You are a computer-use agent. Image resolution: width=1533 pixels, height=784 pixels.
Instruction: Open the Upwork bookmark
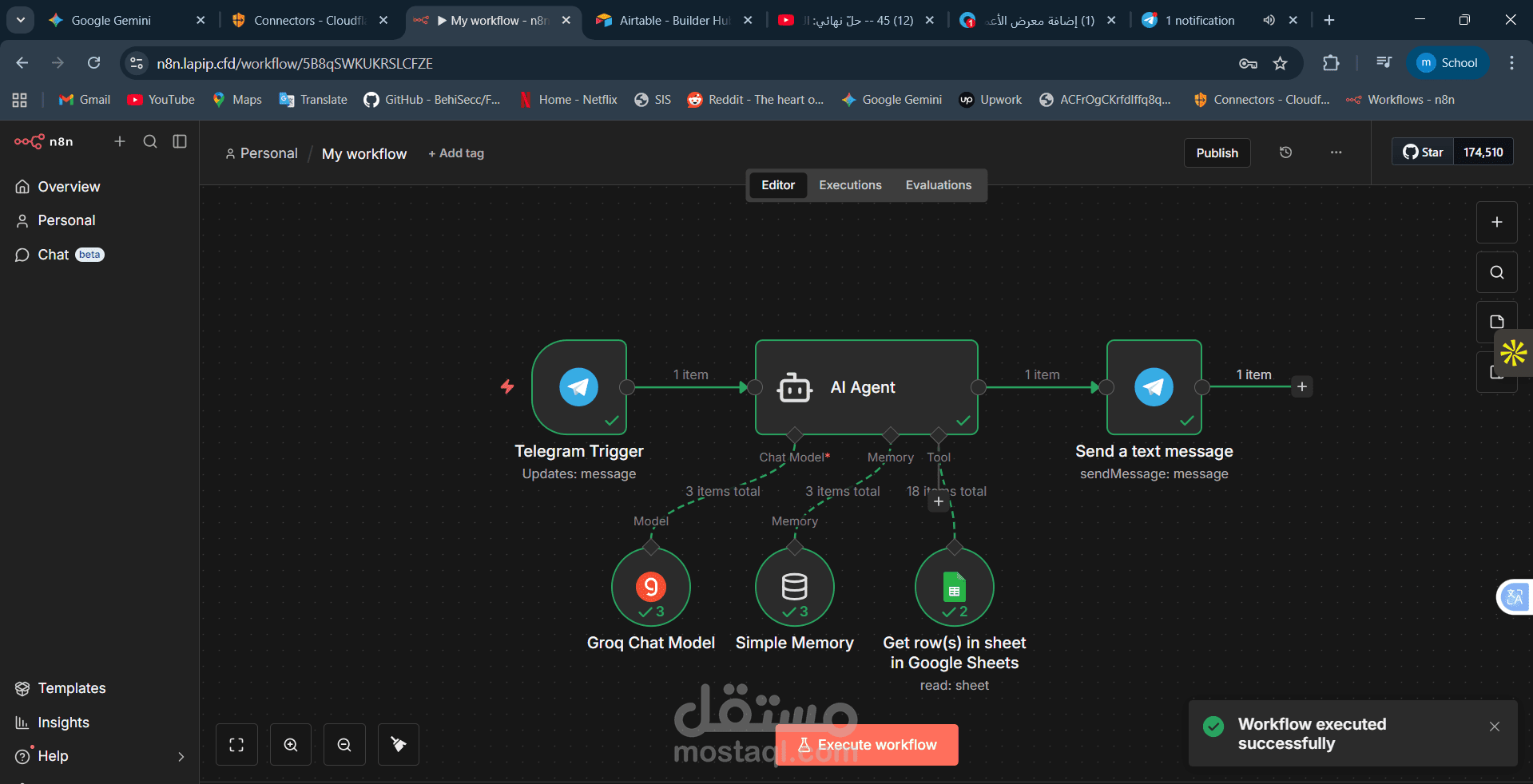point(991,100)
